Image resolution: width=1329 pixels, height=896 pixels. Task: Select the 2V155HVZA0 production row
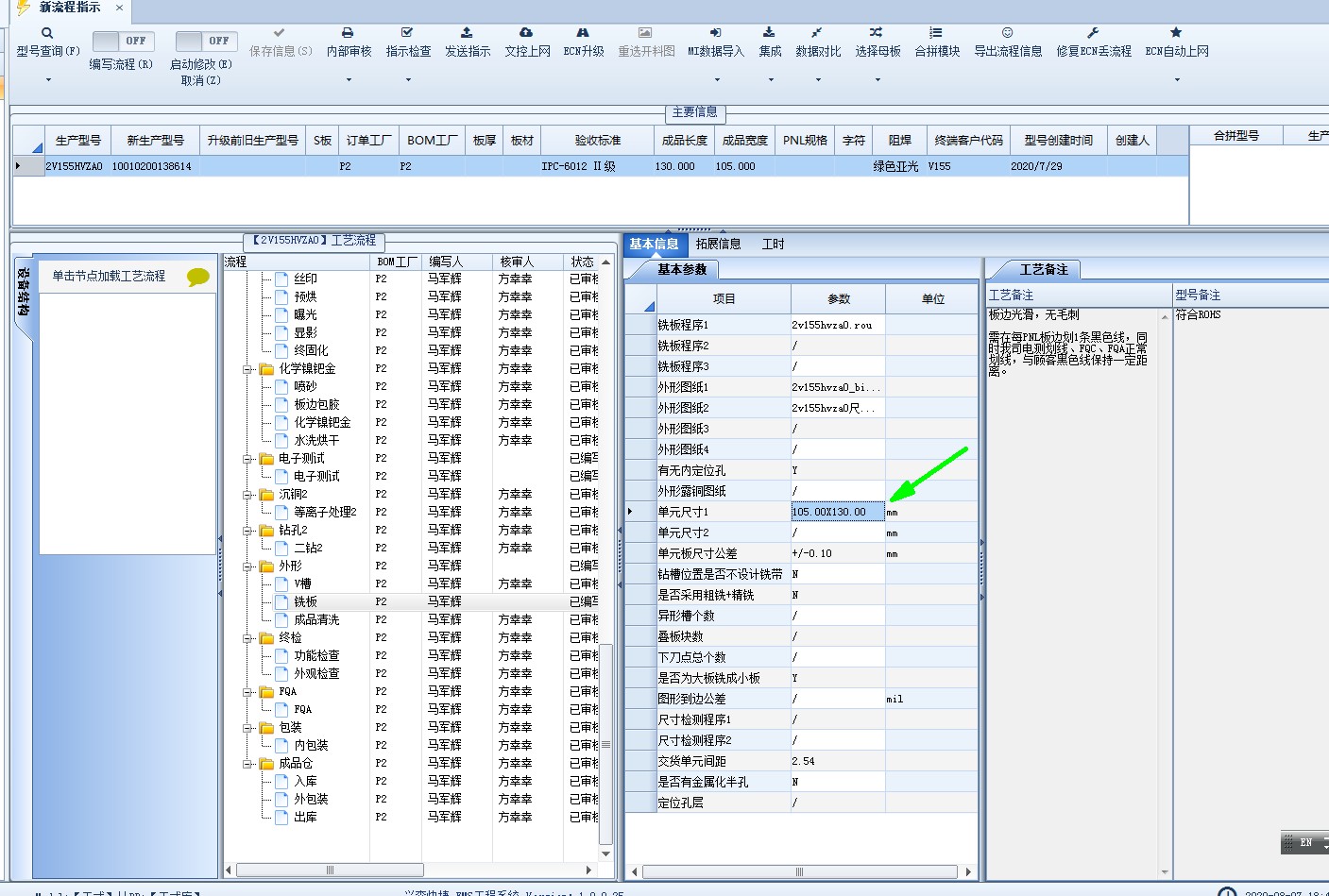pyautogui.click(x=600, y=166)
